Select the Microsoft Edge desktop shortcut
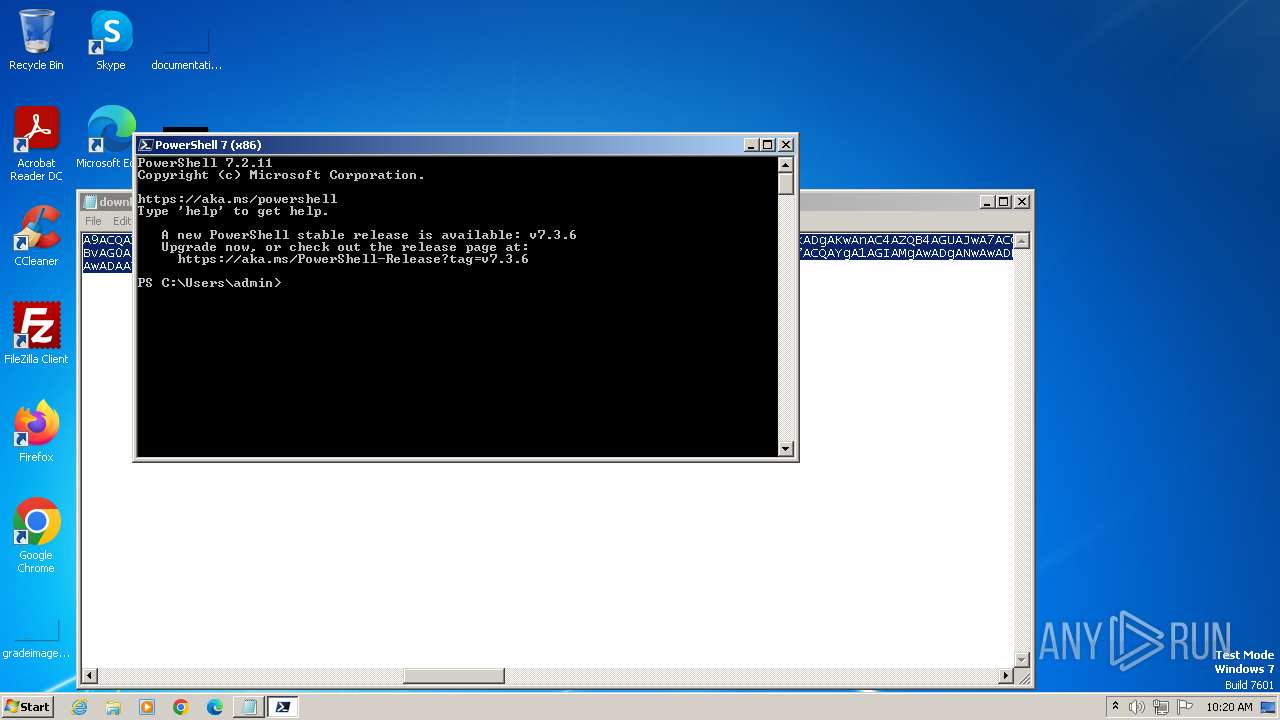 [x=108, y=138]
